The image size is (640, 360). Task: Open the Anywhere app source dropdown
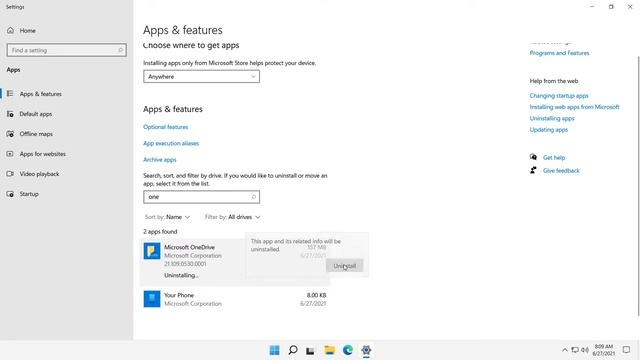[x=201, y=77]
